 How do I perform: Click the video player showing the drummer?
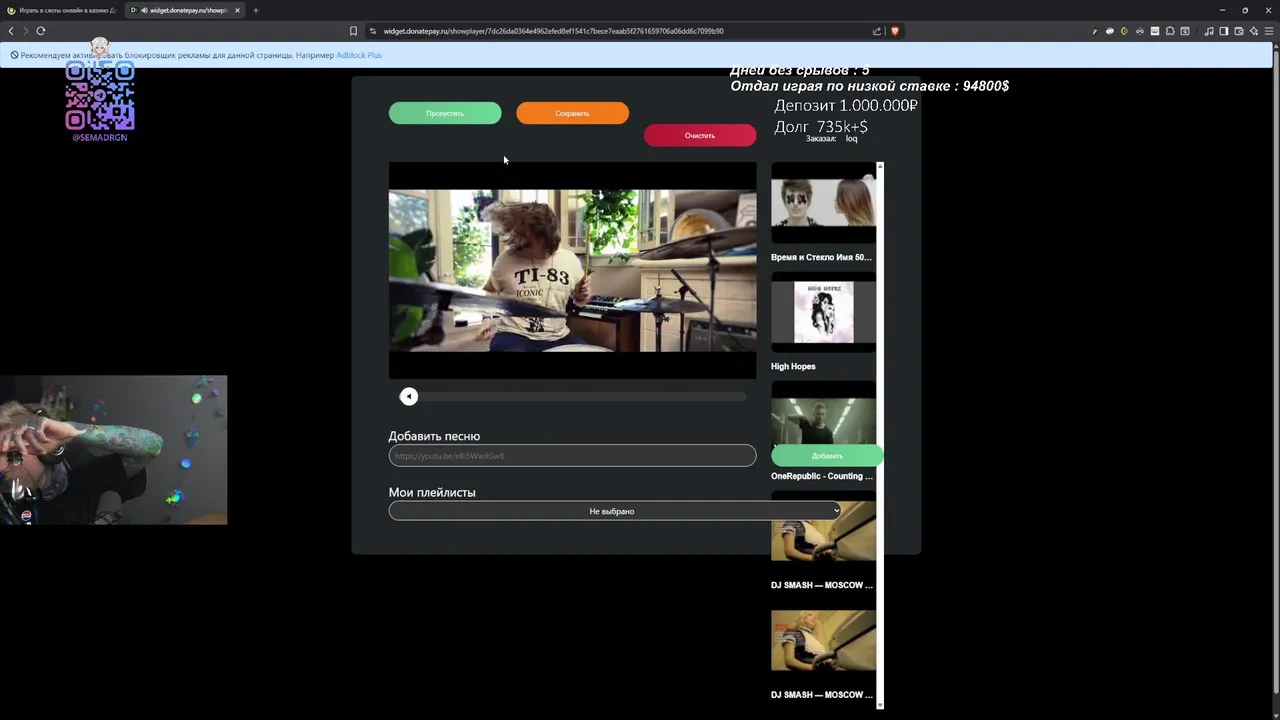[x=572, y=270]
